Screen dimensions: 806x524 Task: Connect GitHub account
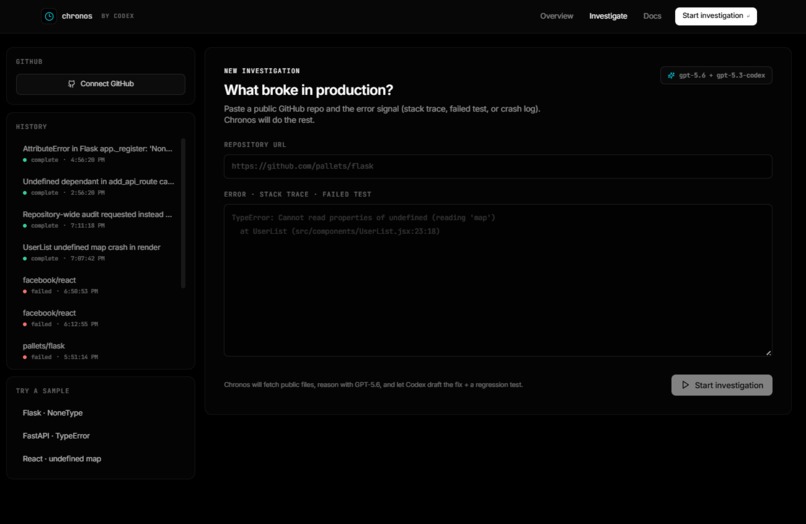pyautogui.click(x=101, y=84)
